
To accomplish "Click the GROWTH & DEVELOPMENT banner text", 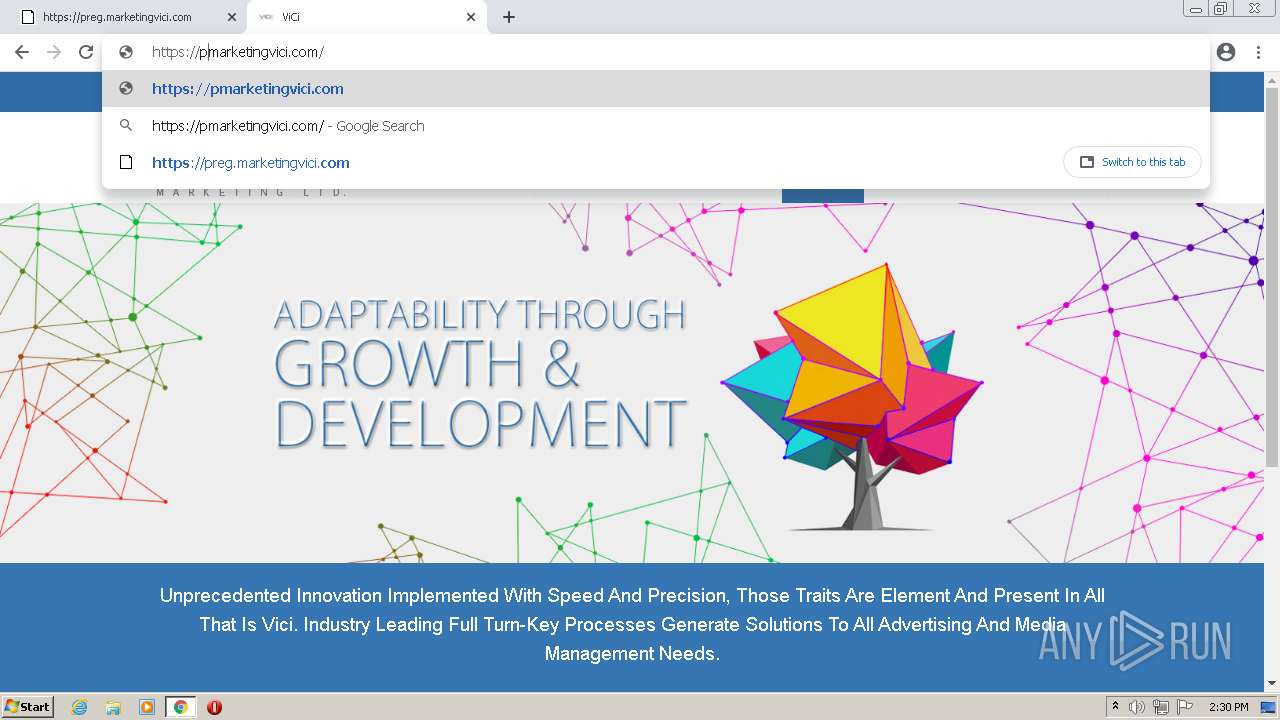I will pyautogui.click(x=480, y=393).
